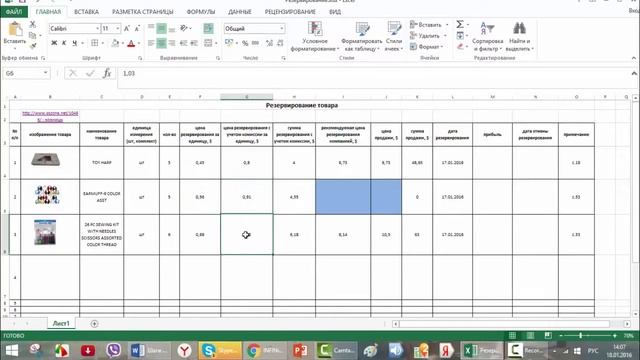Open the Сортировка и фильтр dropdown
640x360 pixels.
[487, 36]
